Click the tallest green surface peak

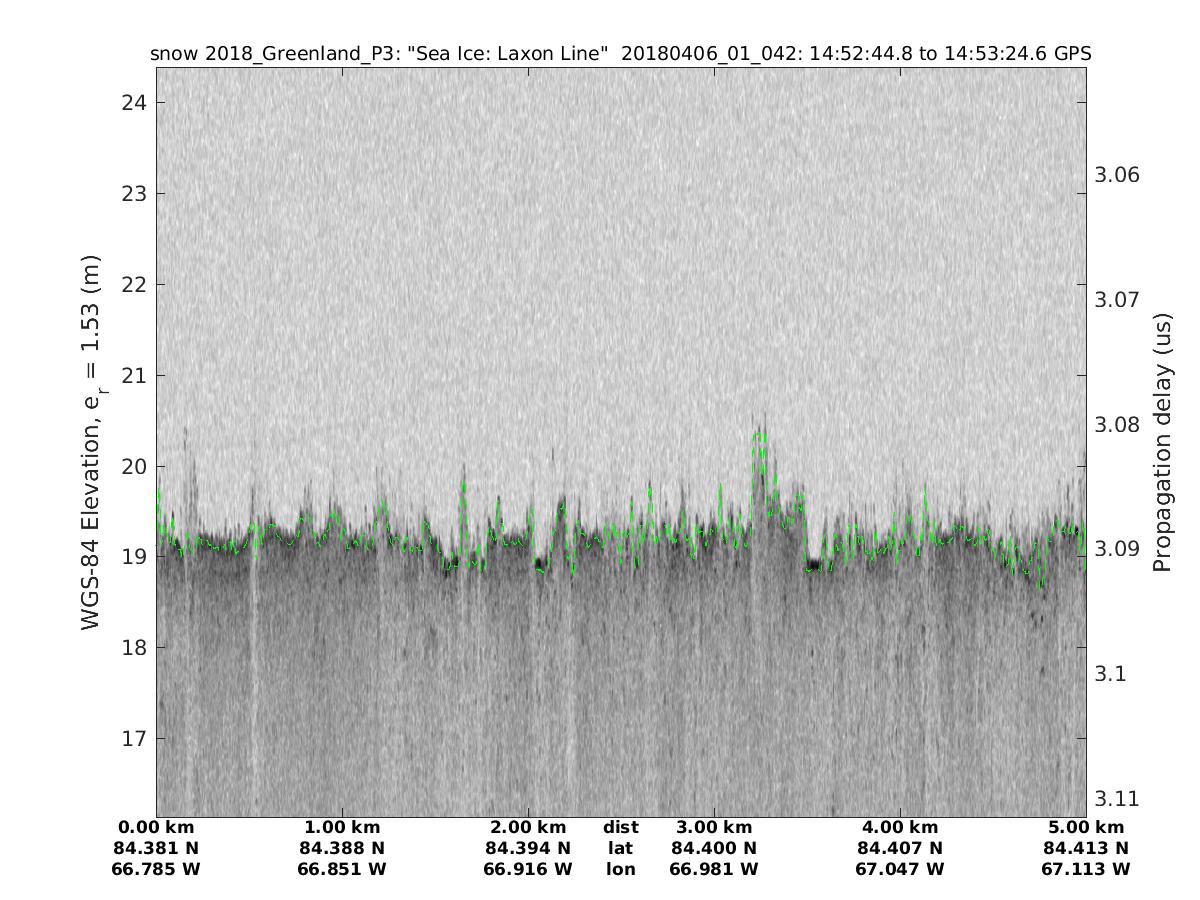(760, 435)
